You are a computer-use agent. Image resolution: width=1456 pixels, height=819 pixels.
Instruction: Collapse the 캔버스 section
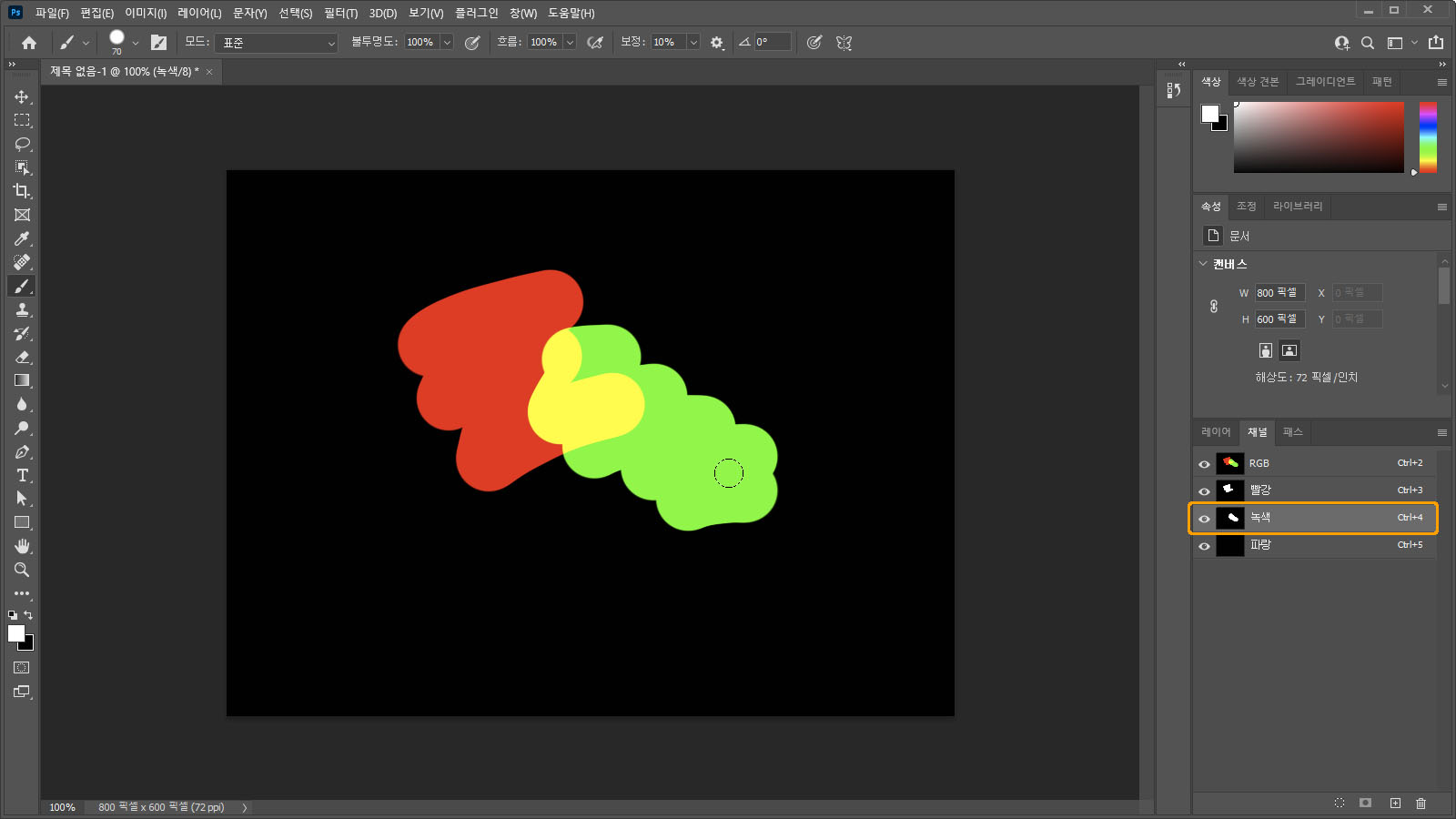tap(1203, 264)
